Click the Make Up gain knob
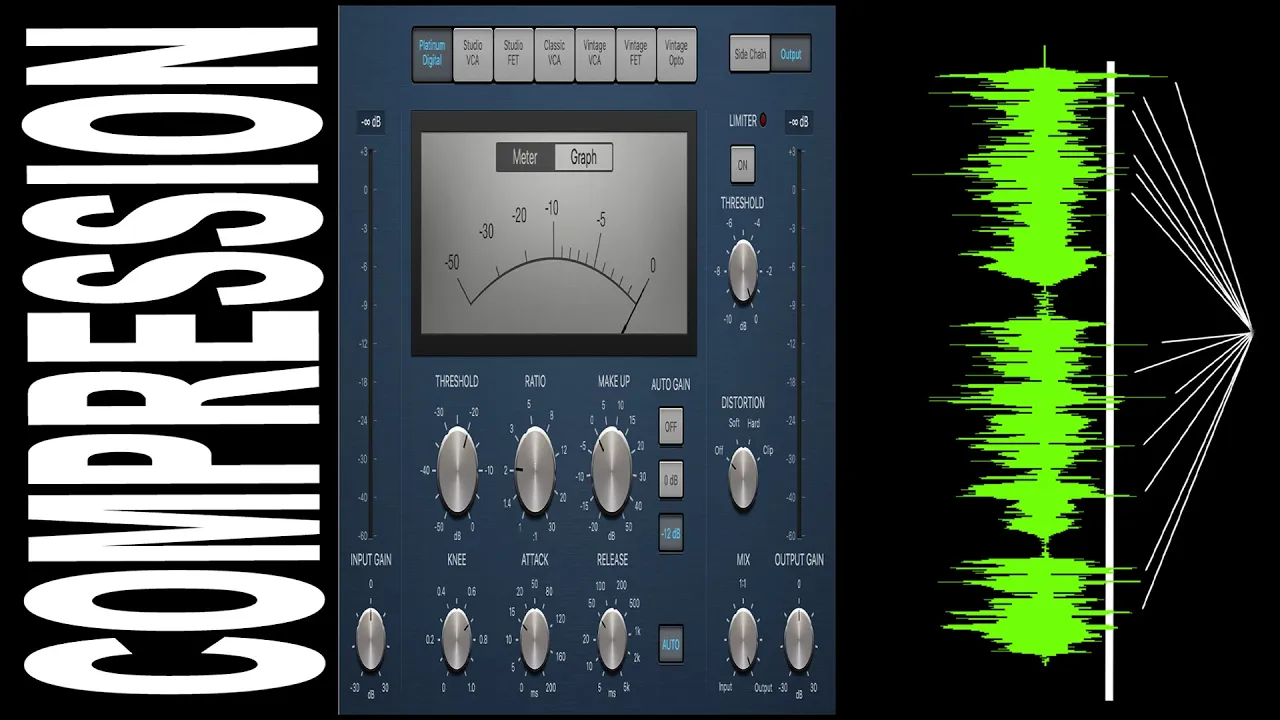The width and height of the screenshot is (1280, 720). click(x=612, y=470)
